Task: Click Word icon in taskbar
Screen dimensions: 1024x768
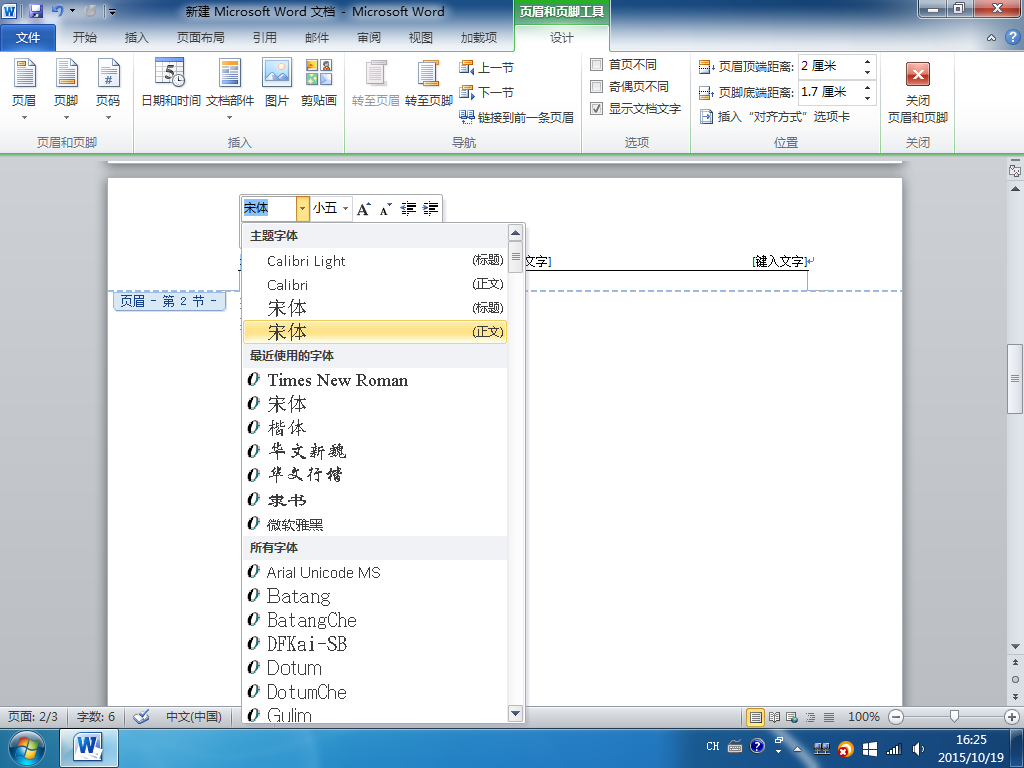Action: point(89,748)
